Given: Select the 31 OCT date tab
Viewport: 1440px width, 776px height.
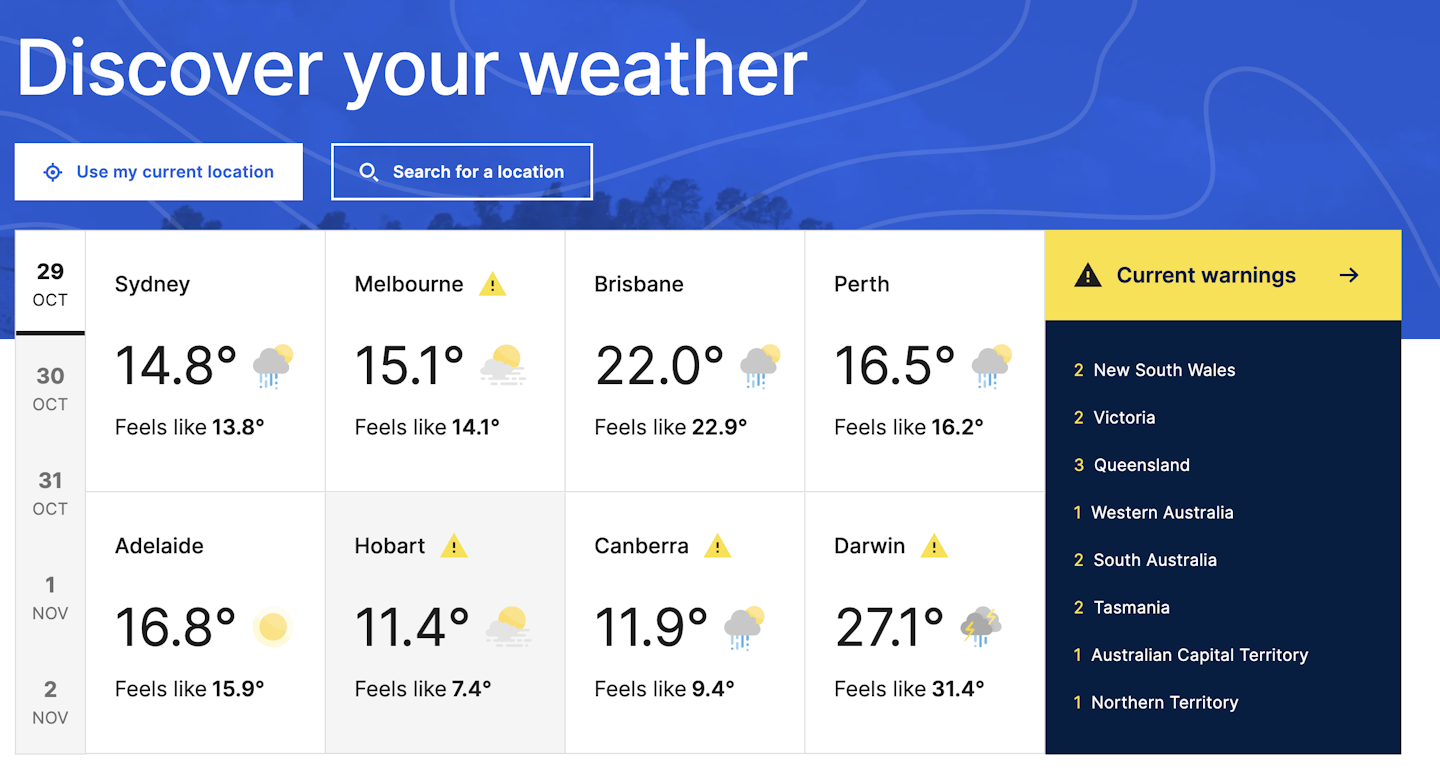Looking at the screenshot, I should coord(49,494).
